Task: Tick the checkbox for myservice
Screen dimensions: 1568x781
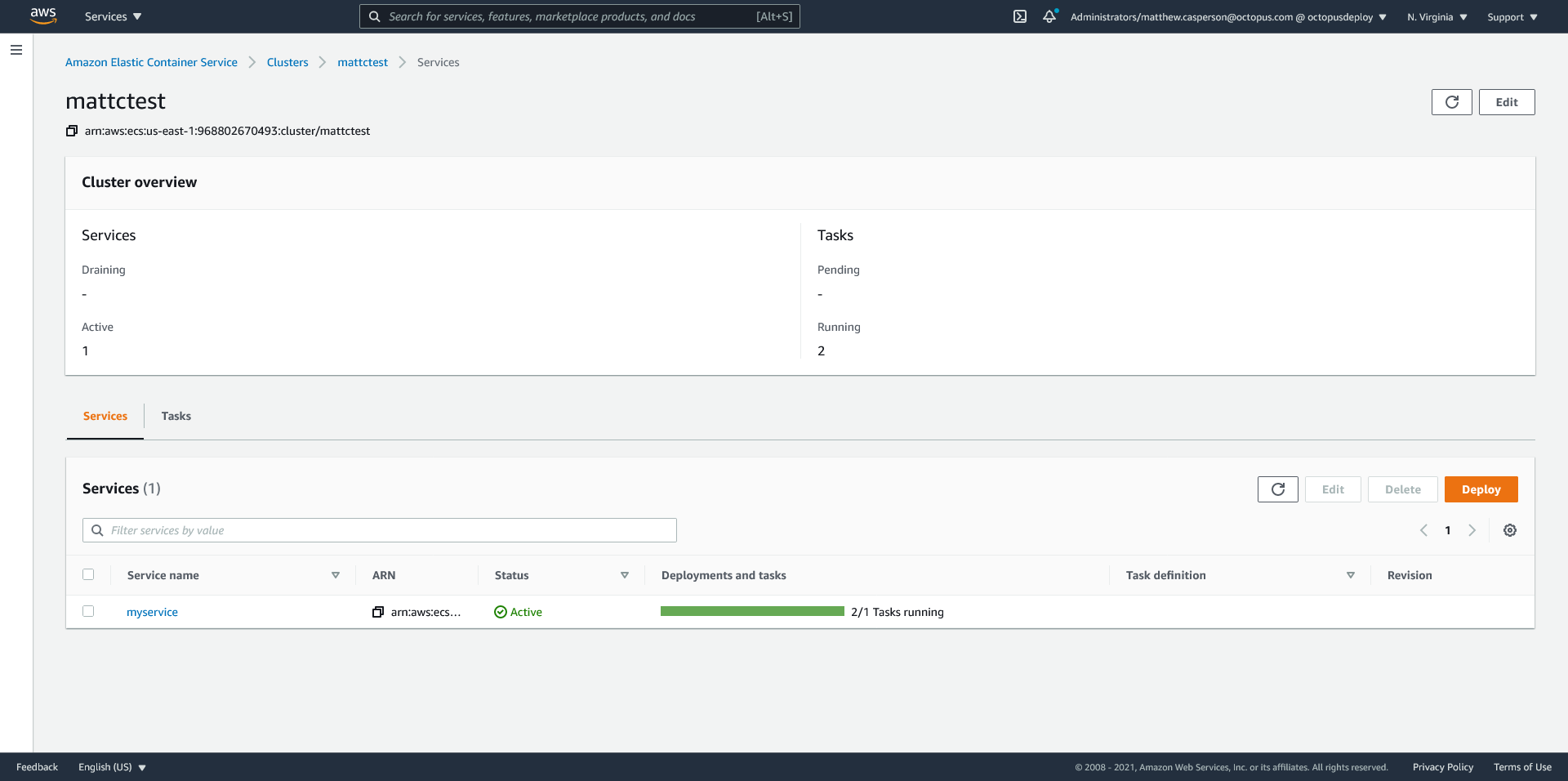Action: pos(88,611)
